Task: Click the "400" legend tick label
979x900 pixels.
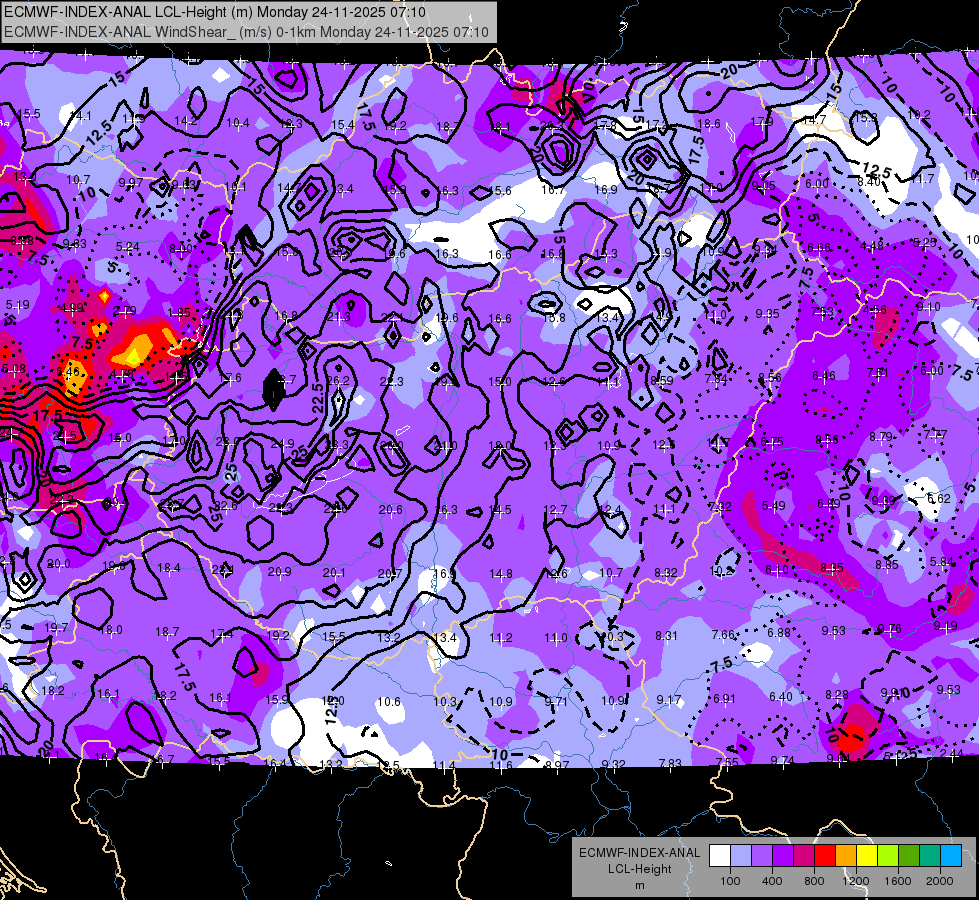Action: [x=772, y=881]
